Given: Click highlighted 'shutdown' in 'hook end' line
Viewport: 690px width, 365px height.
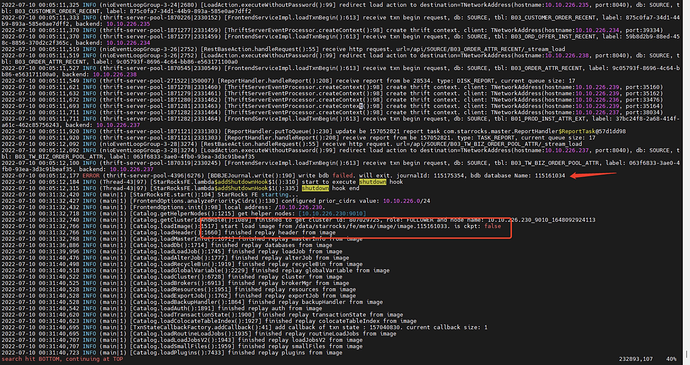Looking at the screenshot, I should pos(315,188).
